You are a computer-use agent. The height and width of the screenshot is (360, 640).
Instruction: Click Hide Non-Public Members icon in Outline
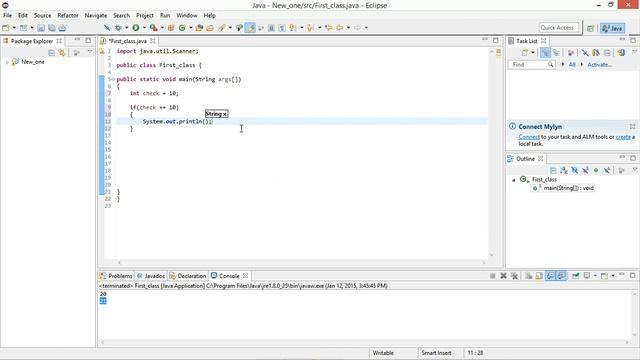(x=596, y=170)
